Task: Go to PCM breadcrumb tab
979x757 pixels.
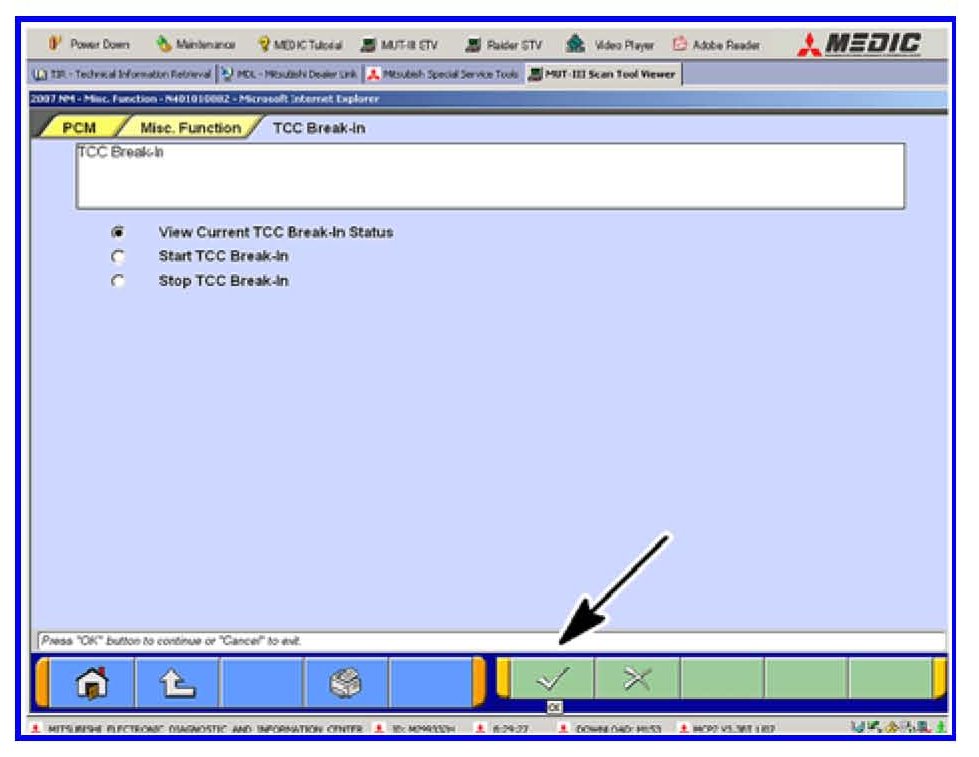Action: click(79, 128)
